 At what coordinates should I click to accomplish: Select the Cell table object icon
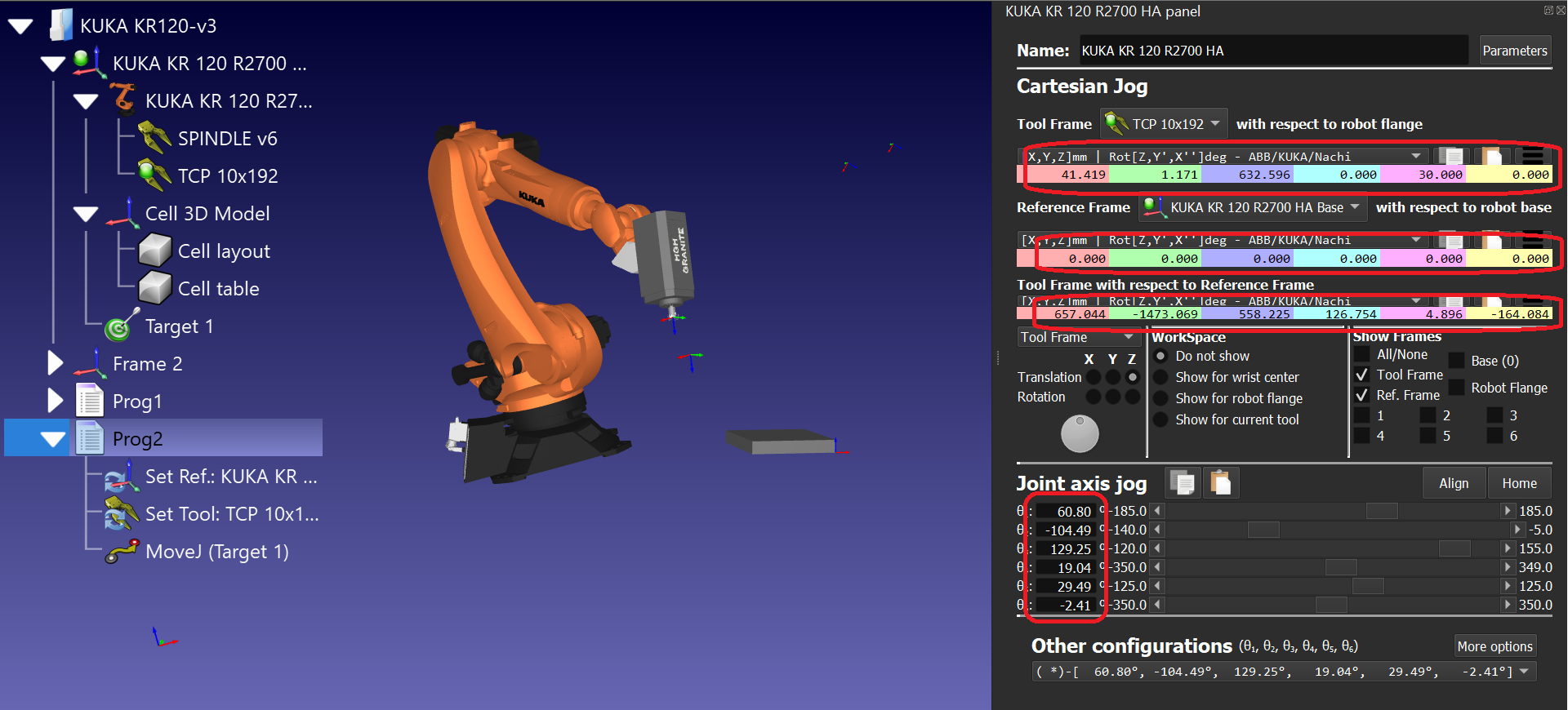pos(154,288)
